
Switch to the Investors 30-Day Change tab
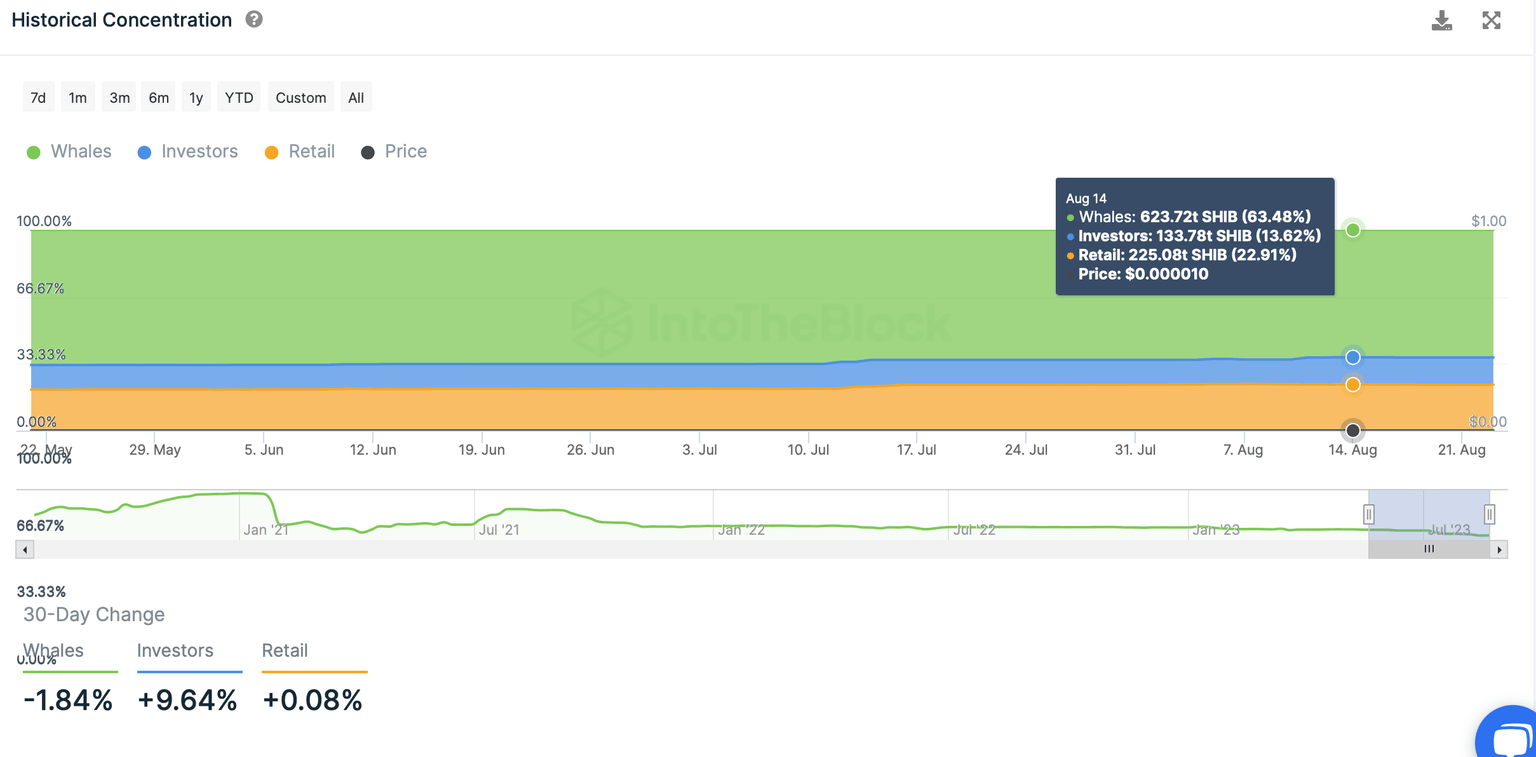coord(176,650)
